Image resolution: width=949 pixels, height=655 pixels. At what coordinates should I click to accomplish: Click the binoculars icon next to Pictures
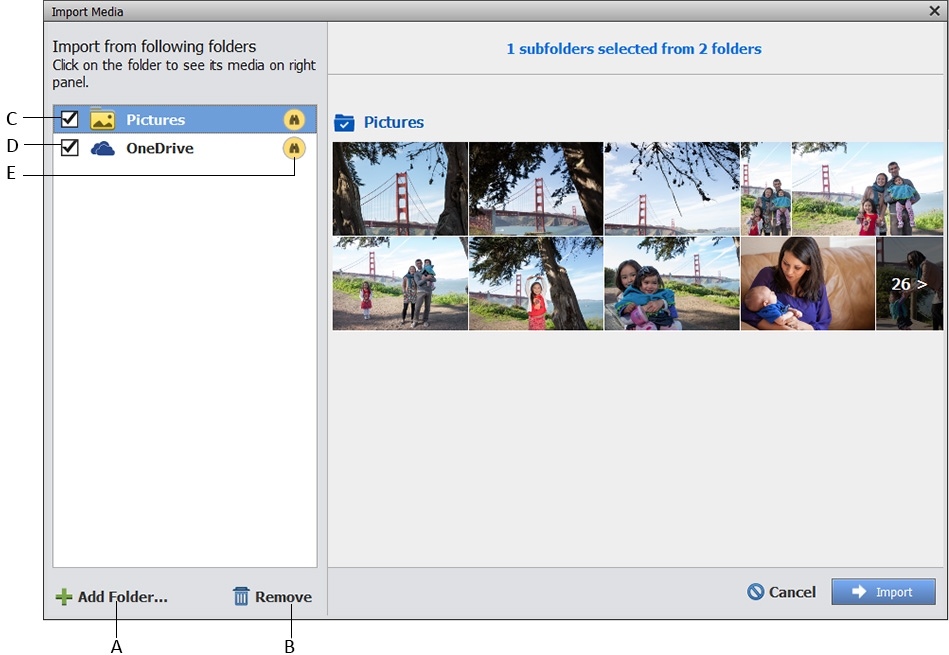point(293,119)
